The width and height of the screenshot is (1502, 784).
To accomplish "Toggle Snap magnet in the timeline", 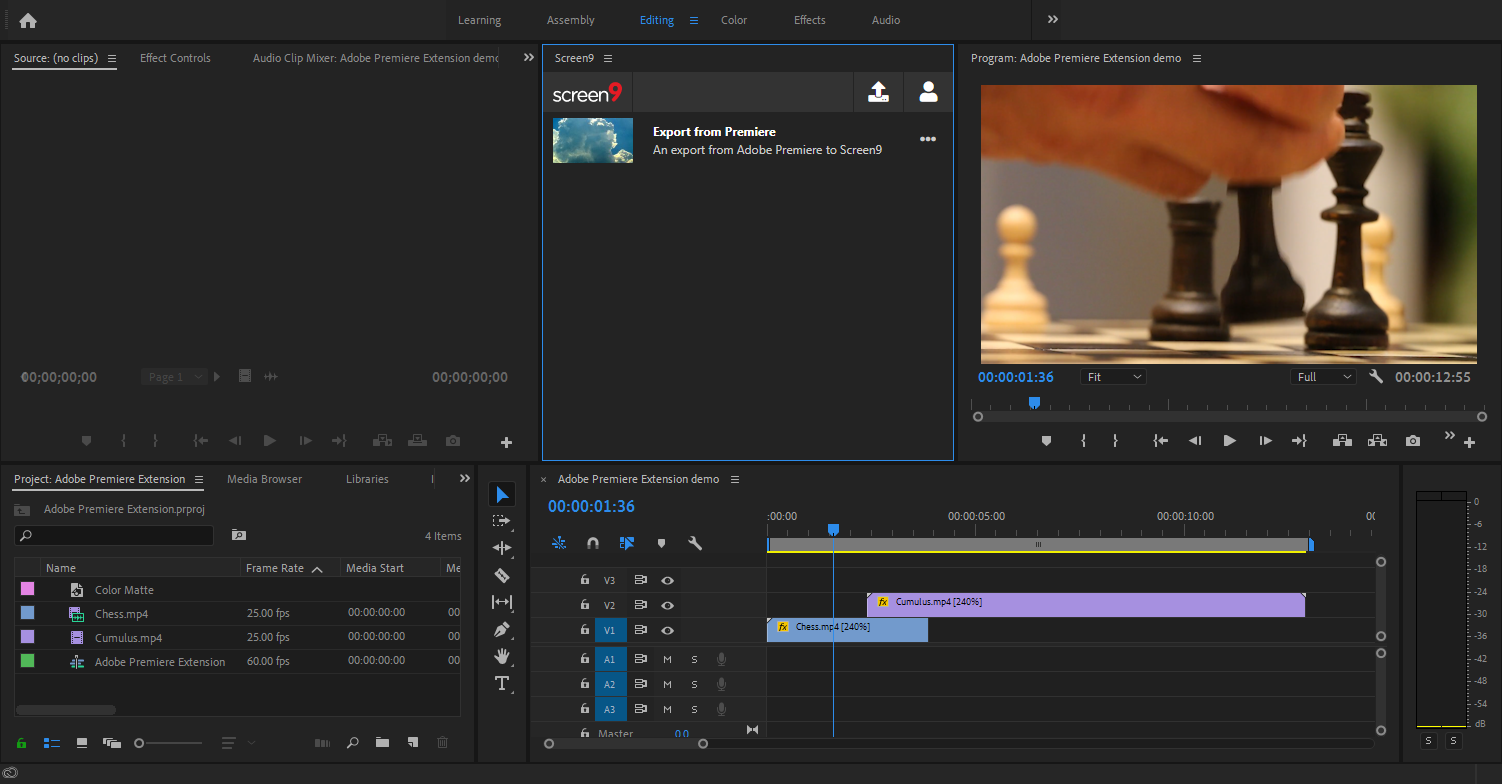I will pyautogui.click(x=593, y=543).
